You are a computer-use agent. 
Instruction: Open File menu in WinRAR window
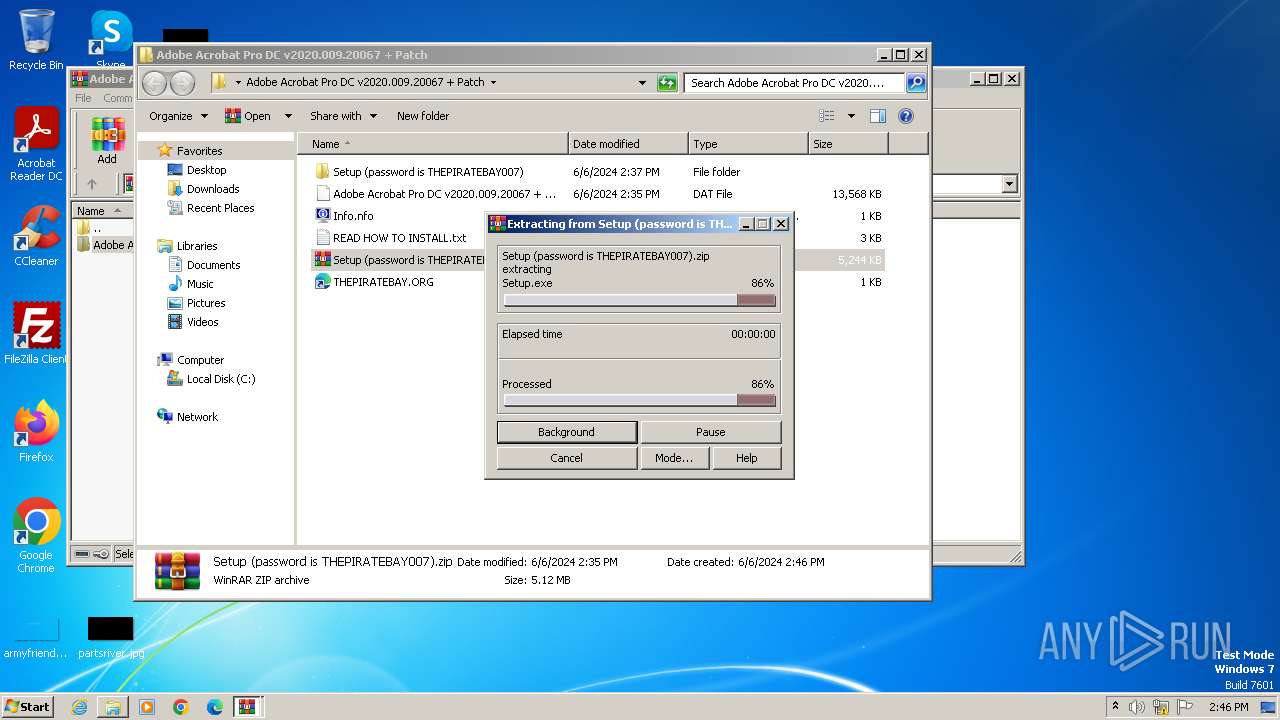pos(83,98)
